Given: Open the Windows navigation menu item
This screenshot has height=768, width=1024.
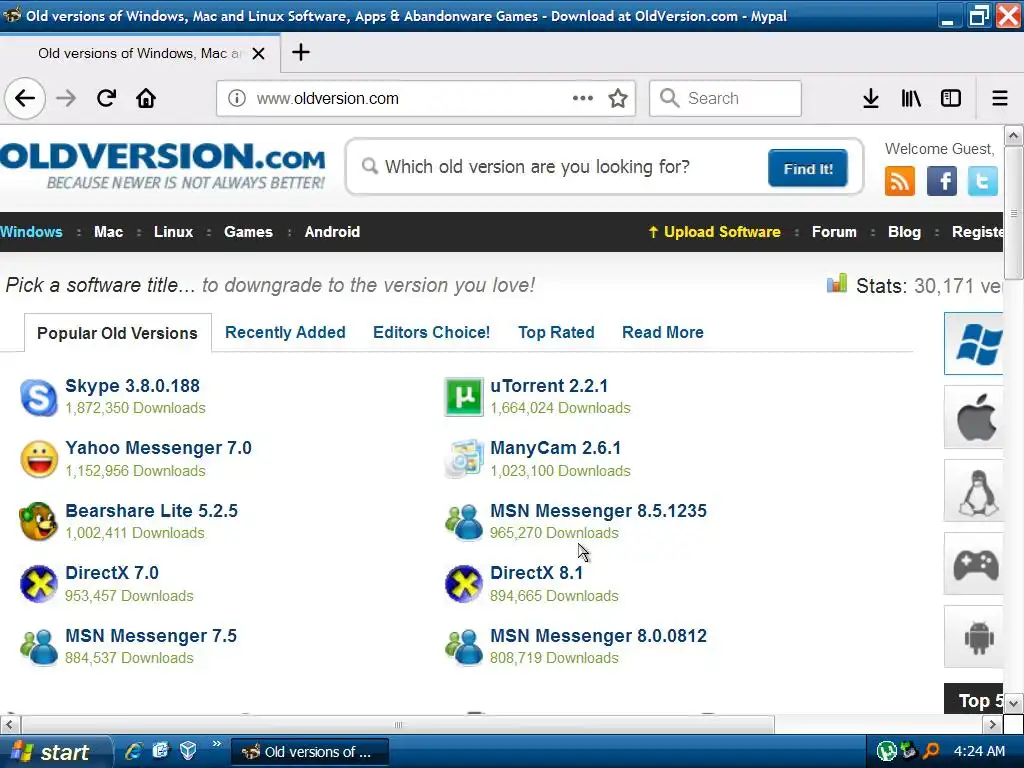Looking at the screenshot, I should pyautogui.click(x=31, y=232).
